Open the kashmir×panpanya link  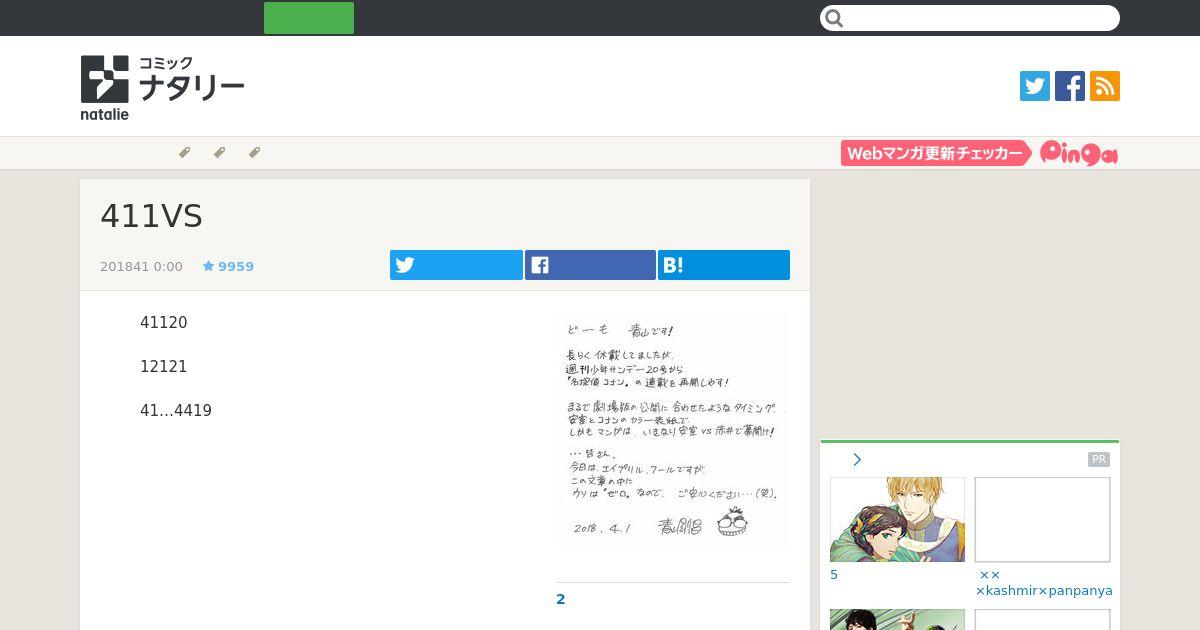coord(1044,583)
